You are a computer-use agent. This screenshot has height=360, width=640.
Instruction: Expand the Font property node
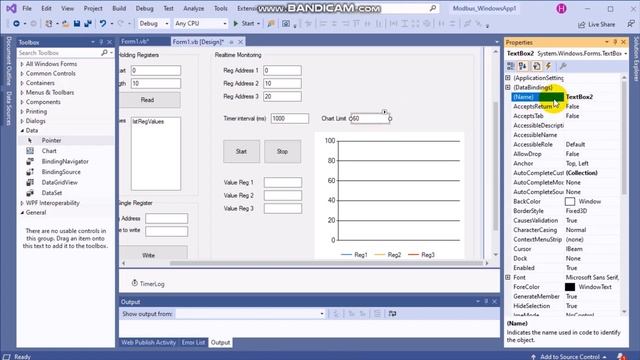[508, 277]
